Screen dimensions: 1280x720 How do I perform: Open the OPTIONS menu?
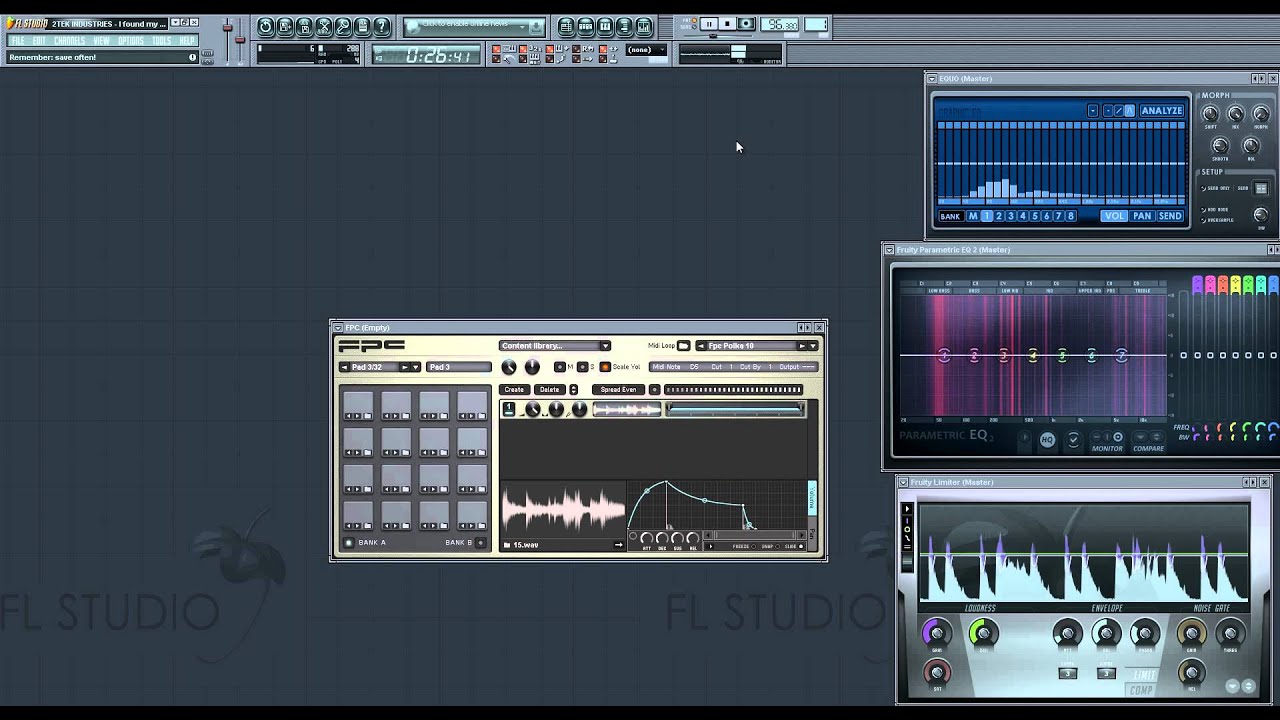tap(131, 41)
